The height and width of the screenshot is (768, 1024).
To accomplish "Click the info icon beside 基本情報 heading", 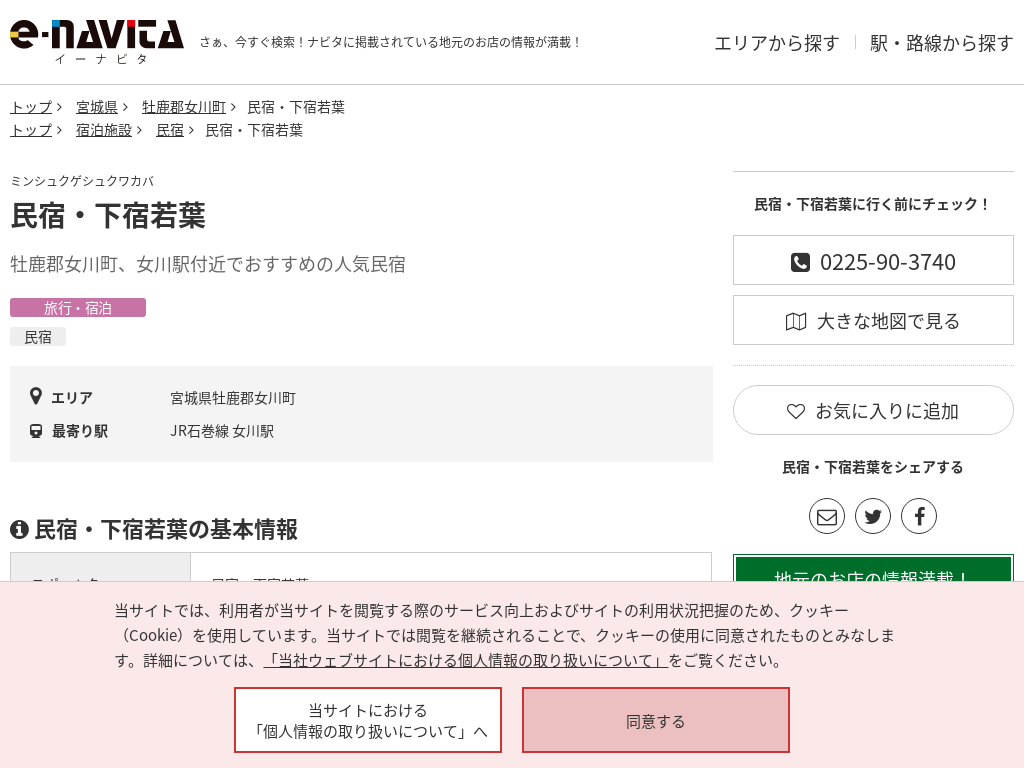I will point(19,529).
